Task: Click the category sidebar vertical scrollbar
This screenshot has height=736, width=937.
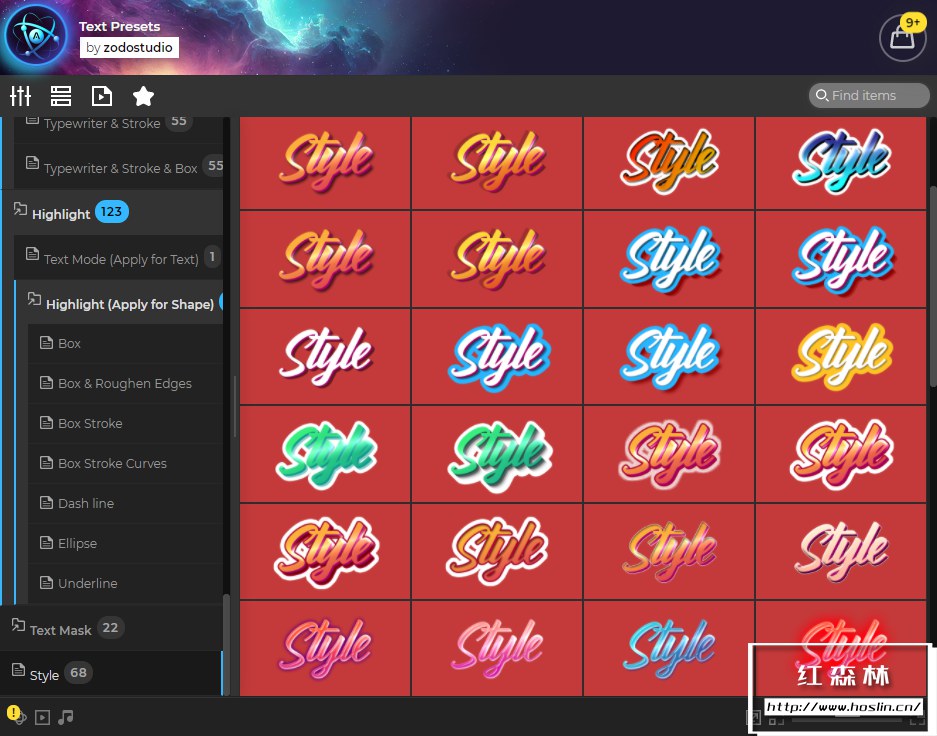Action: click(x=226, y=644)
